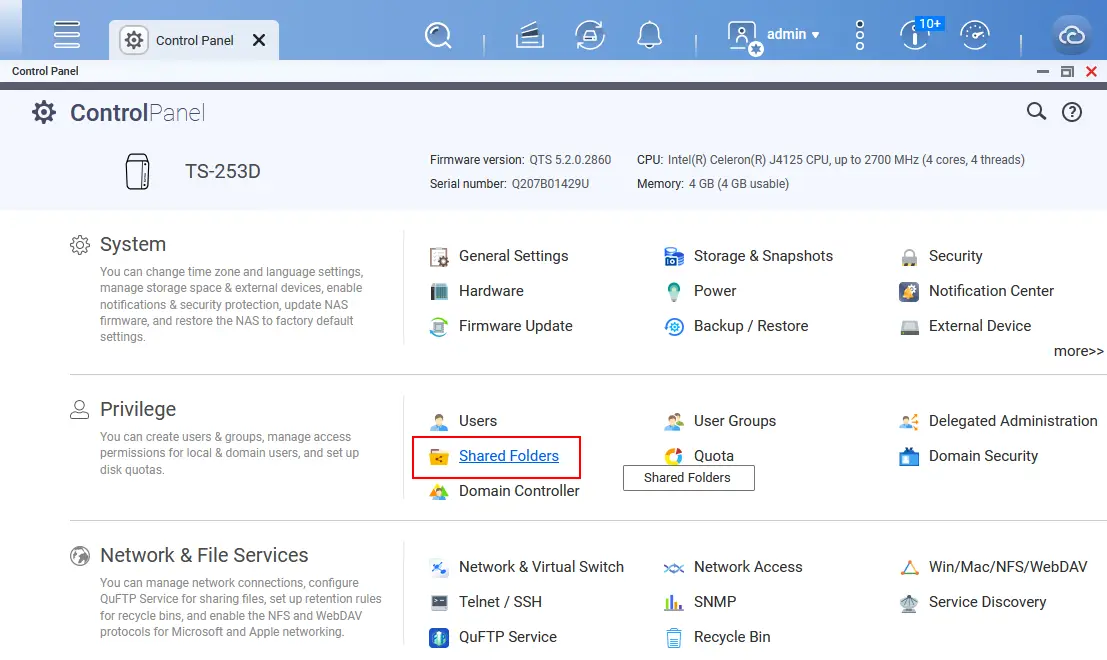Viewport: 1107px width, 660px height.
Task: Expand the admin account dropdown
Action: pyautogui.click(x=793, y=34)
